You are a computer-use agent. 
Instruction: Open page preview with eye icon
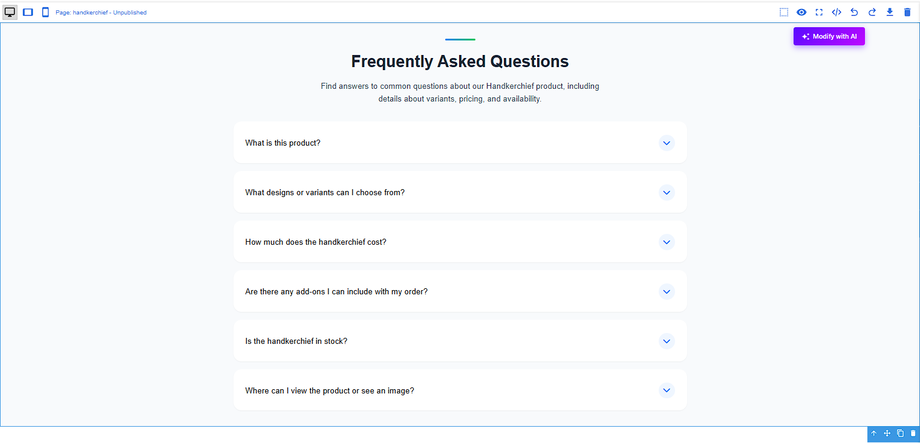(801, 12)
